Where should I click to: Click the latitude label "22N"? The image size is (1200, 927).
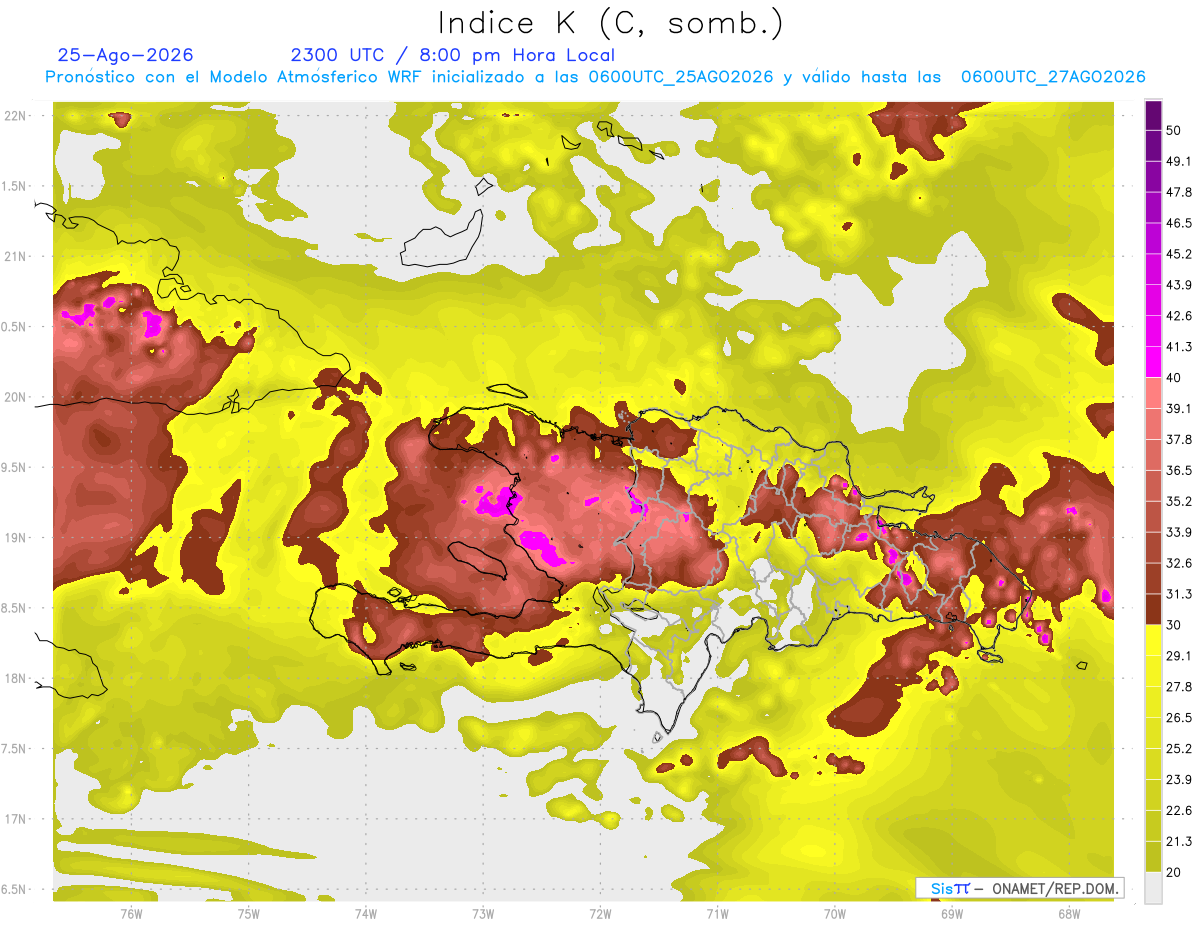click(15, 116)
